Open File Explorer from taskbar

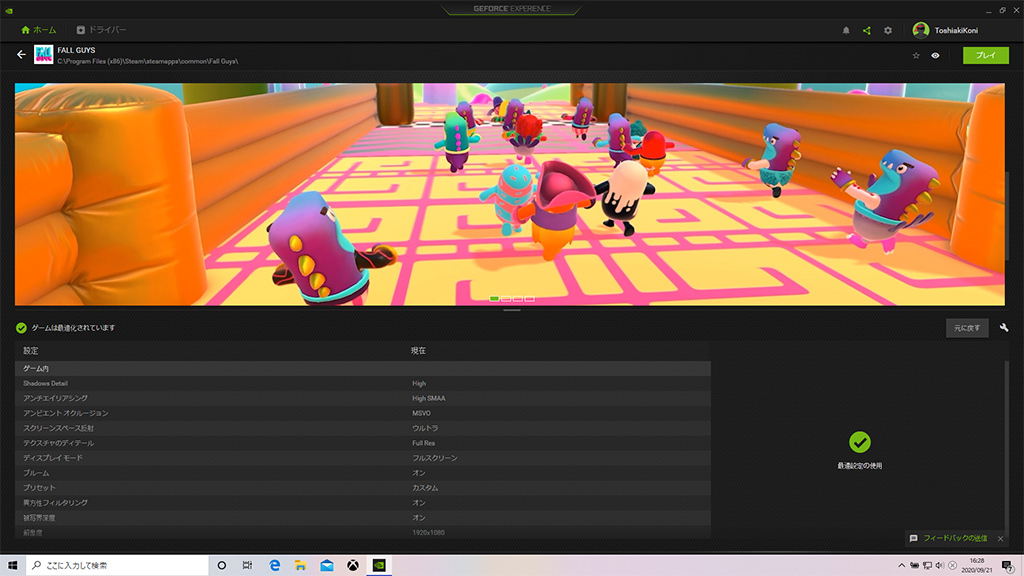pos(300,566)
